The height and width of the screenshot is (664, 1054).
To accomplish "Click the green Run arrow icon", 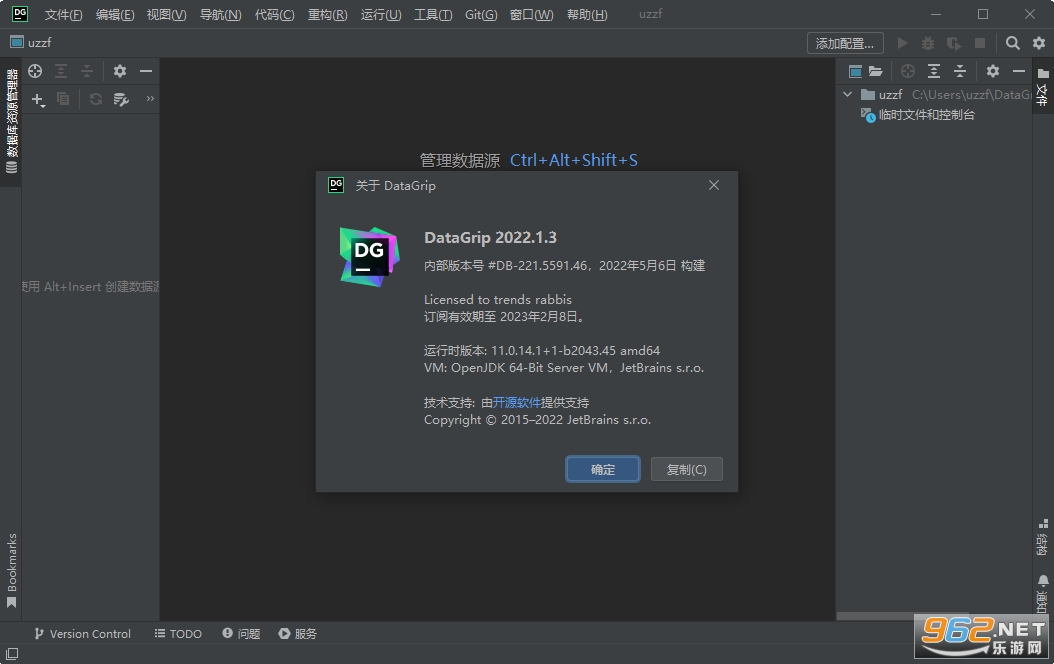I will coord(902,43).
